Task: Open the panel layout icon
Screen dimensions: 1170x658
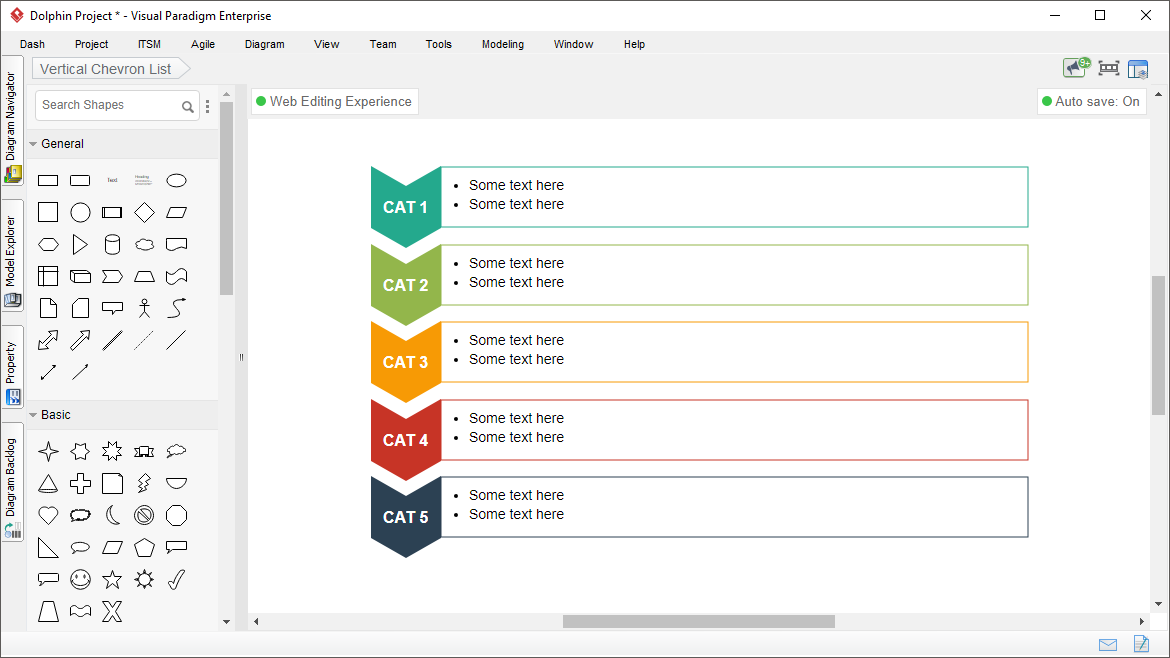Action: coord(1138,69)
